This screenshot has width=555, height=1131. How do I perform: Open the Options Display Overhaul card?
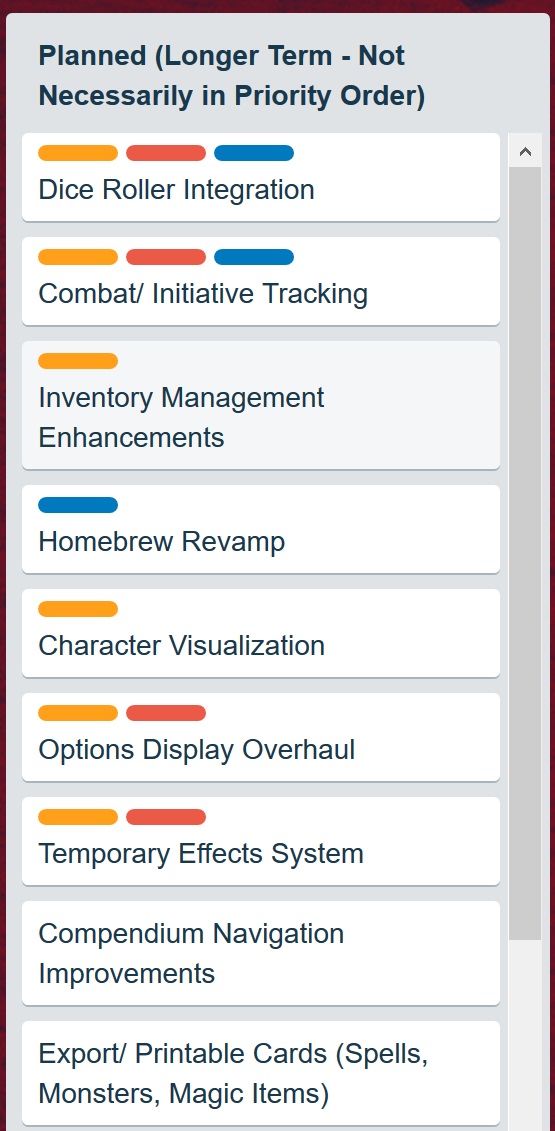point(261,737)
